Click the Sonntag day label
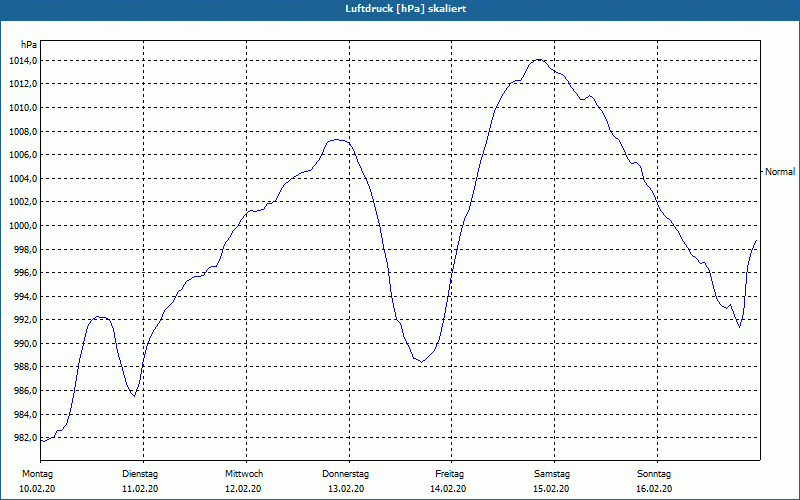 654,474
